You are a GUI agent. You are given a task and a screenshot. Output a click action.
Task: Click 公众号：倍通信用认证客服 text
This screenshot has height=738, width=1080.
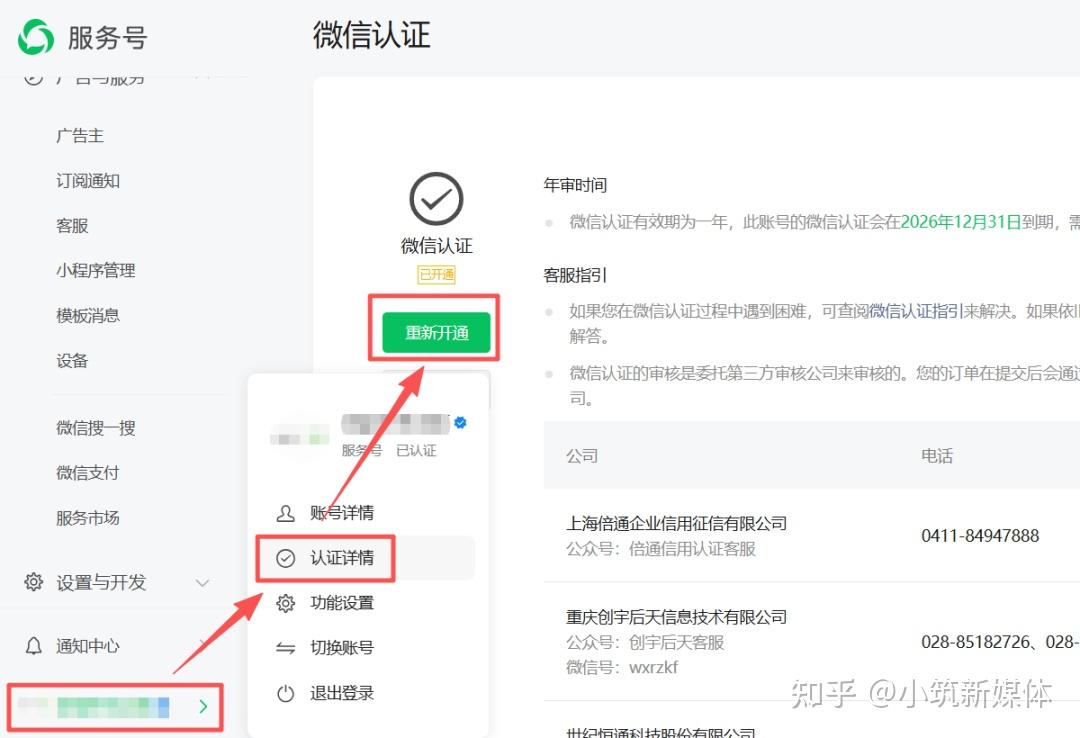[x=661, y=549]
